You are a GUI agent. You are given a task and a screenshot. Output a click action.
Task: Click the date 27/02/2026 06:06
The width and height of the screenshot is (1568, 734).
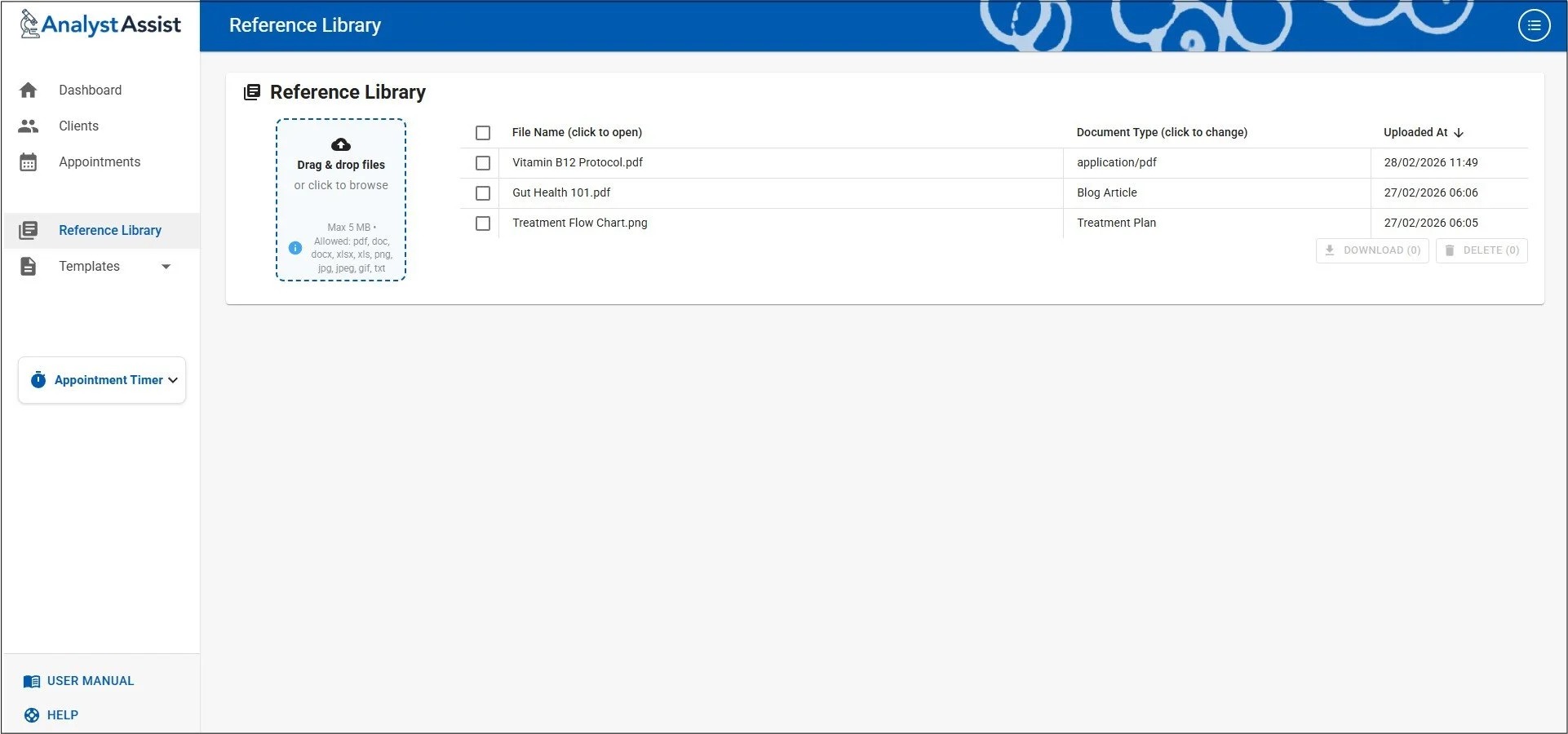pyautogui.click(x=1431, y=192)
